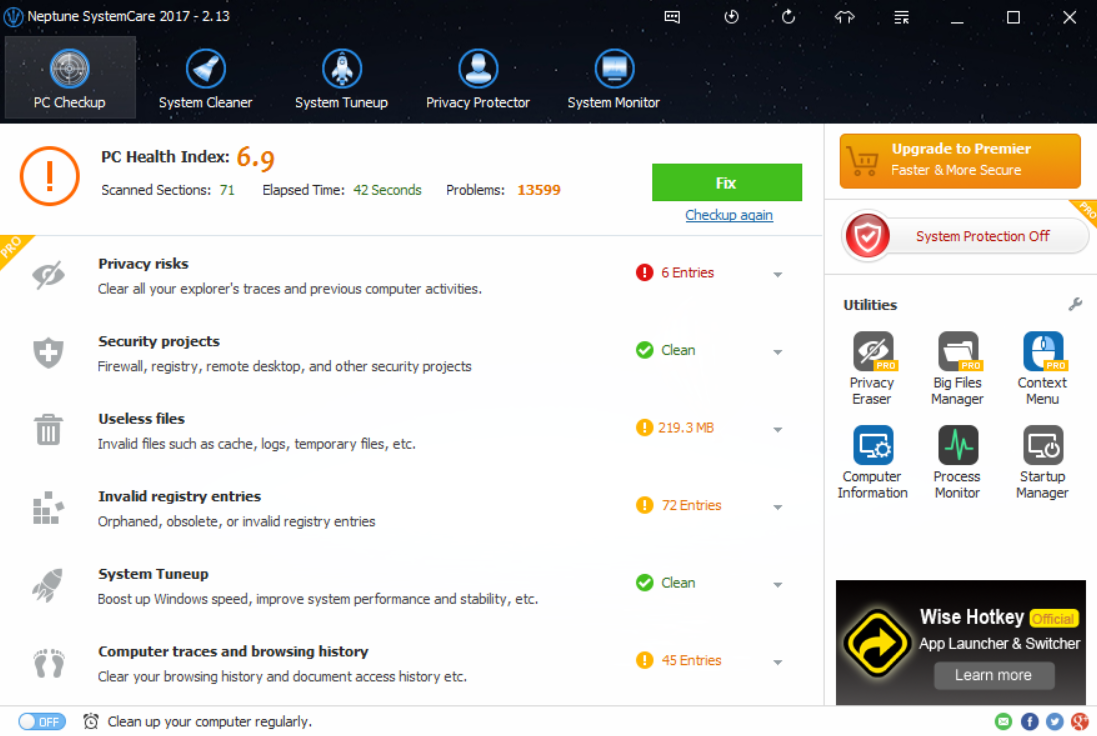Open the Privacy Eraser utility
Viewport: 1097px width, 736px height.
click(x=872, y=369)
